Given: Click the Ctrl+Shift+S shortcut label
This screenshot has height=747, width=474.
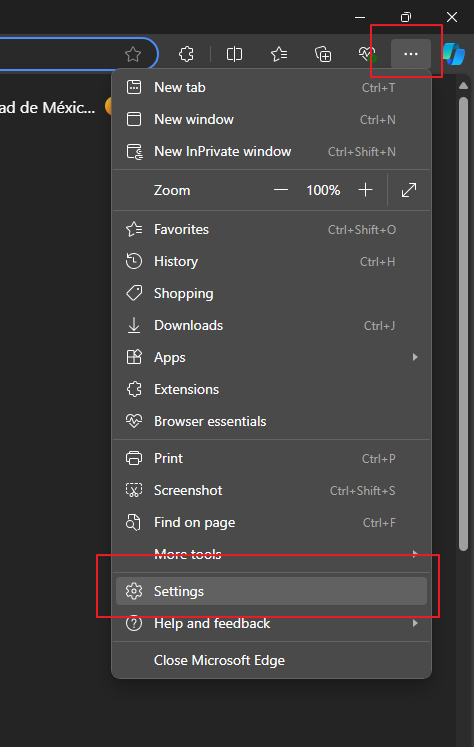Looking at the screenshot, I should point(363,491).
